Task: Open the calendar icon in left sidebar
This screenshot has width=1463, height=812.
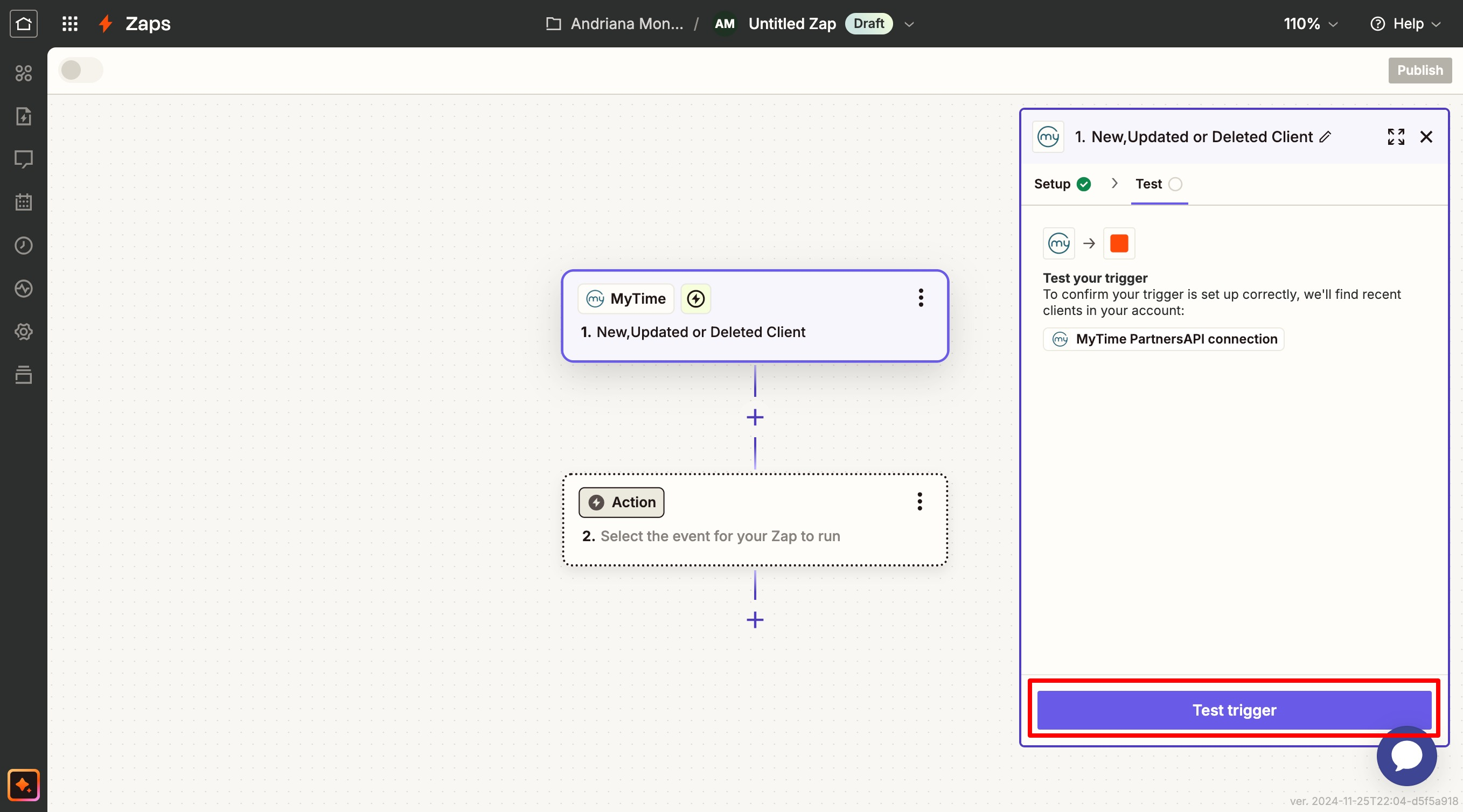Action: 23,202
